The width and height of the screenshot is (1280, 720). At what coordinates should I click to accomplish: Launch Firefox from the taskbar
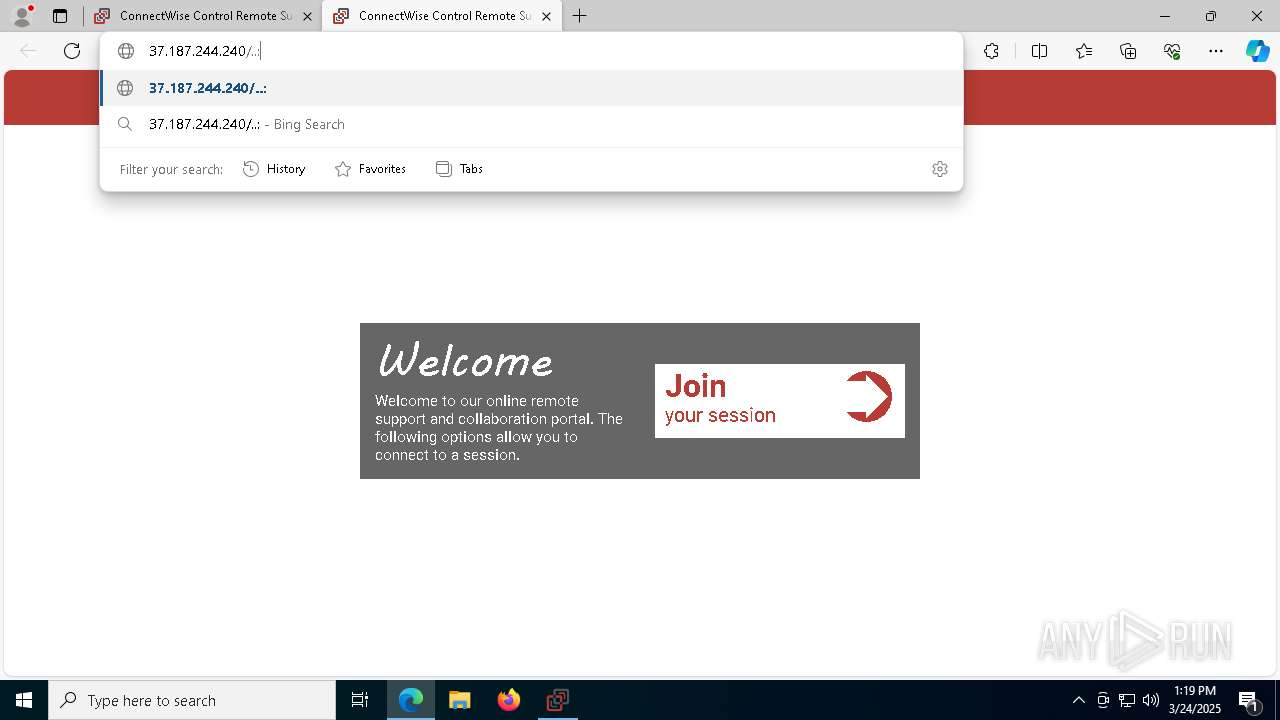point(509,700)
